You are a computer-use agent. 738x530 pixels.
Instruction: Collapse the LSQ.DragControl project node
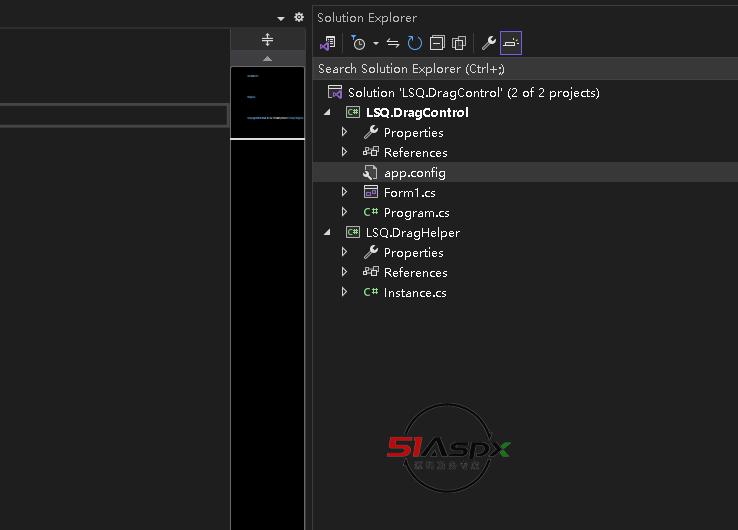point(327,113)
